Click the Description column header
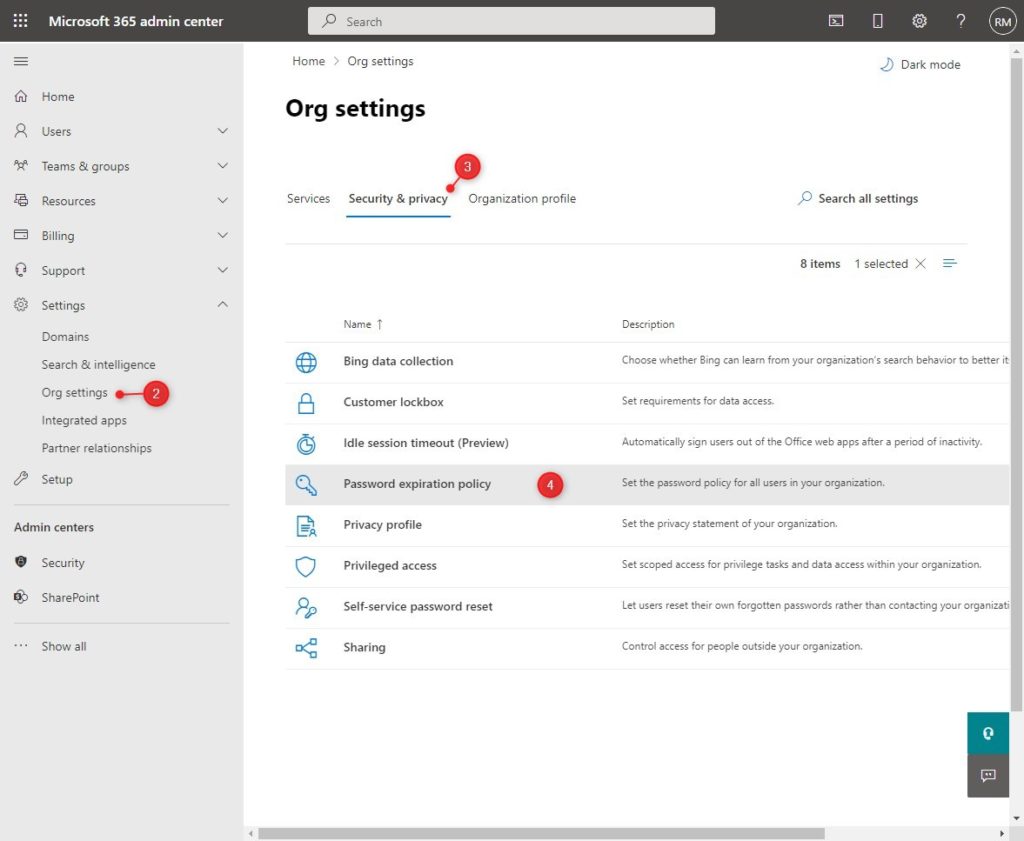Screen dimensions: 1024x841 point(648,324)
